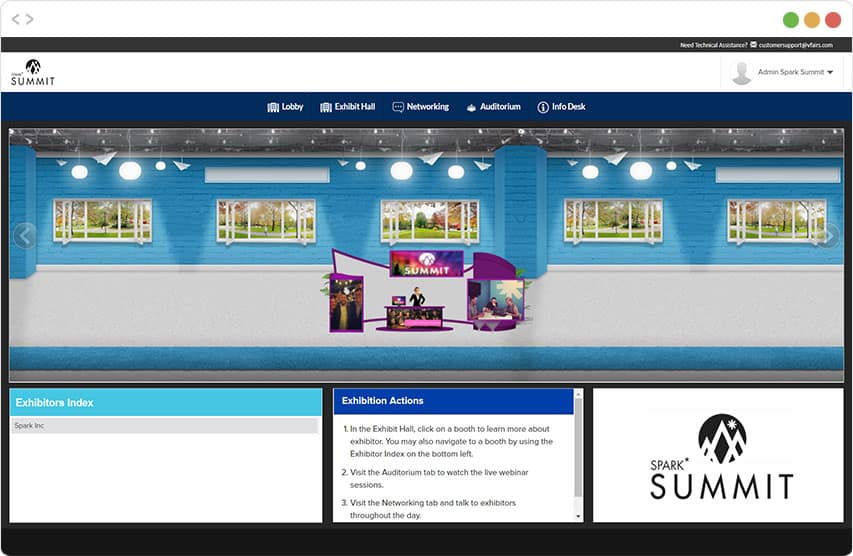The width and height of the screenshot is (853, 556).
Task: Slide exhibit hall to the left with arrow
Action: 23,236
